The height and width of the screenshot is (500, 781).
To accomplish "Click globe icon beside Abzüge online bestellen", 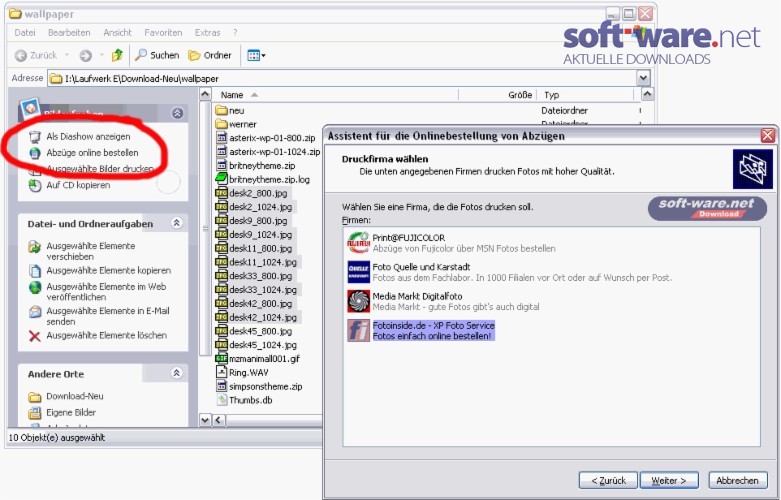I will [x=34, y=153].
